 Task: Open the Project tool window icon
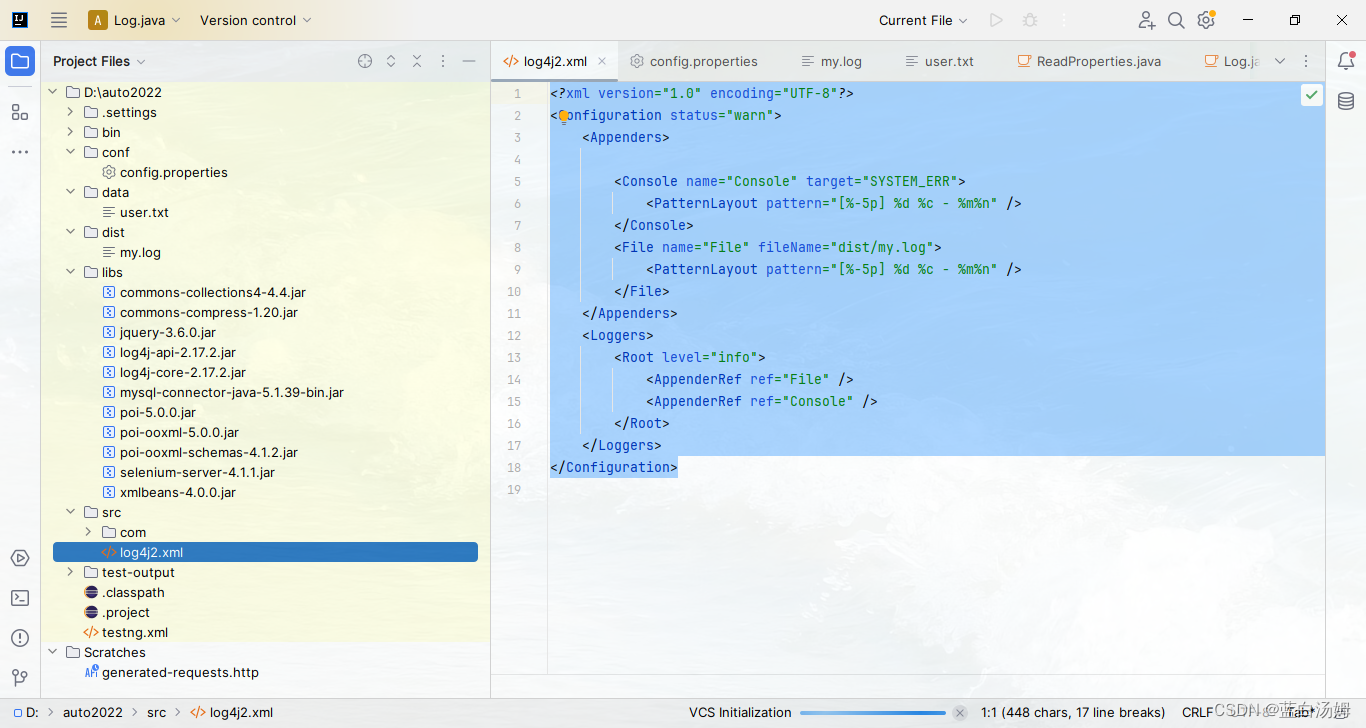tap(20, 61)
